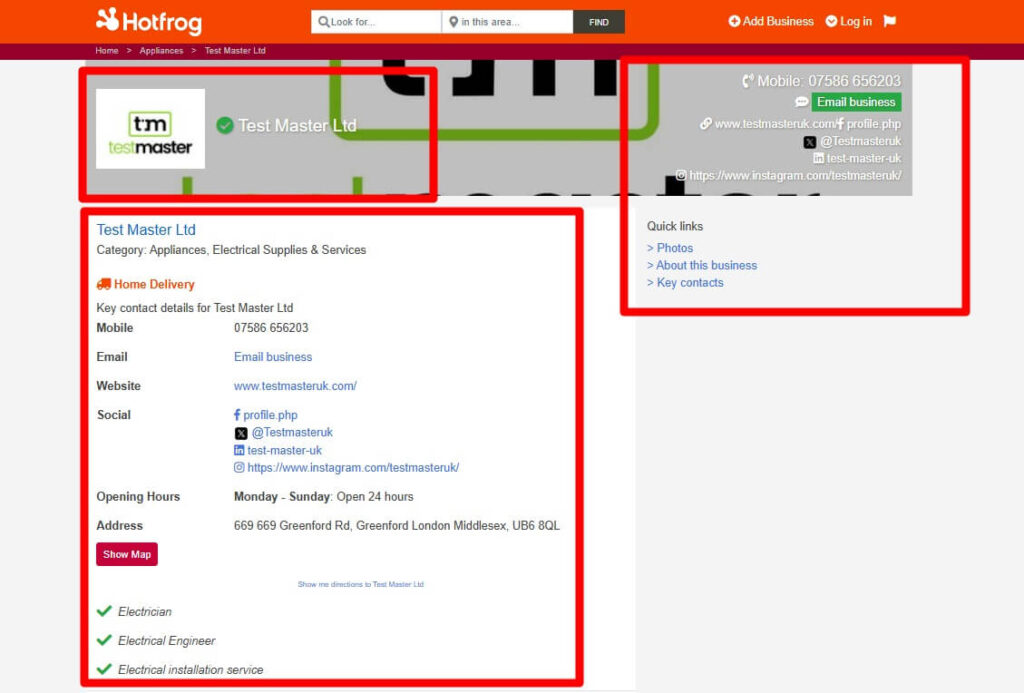
Task: Click the Home Delivery label
Action: (x=154, y=284)
